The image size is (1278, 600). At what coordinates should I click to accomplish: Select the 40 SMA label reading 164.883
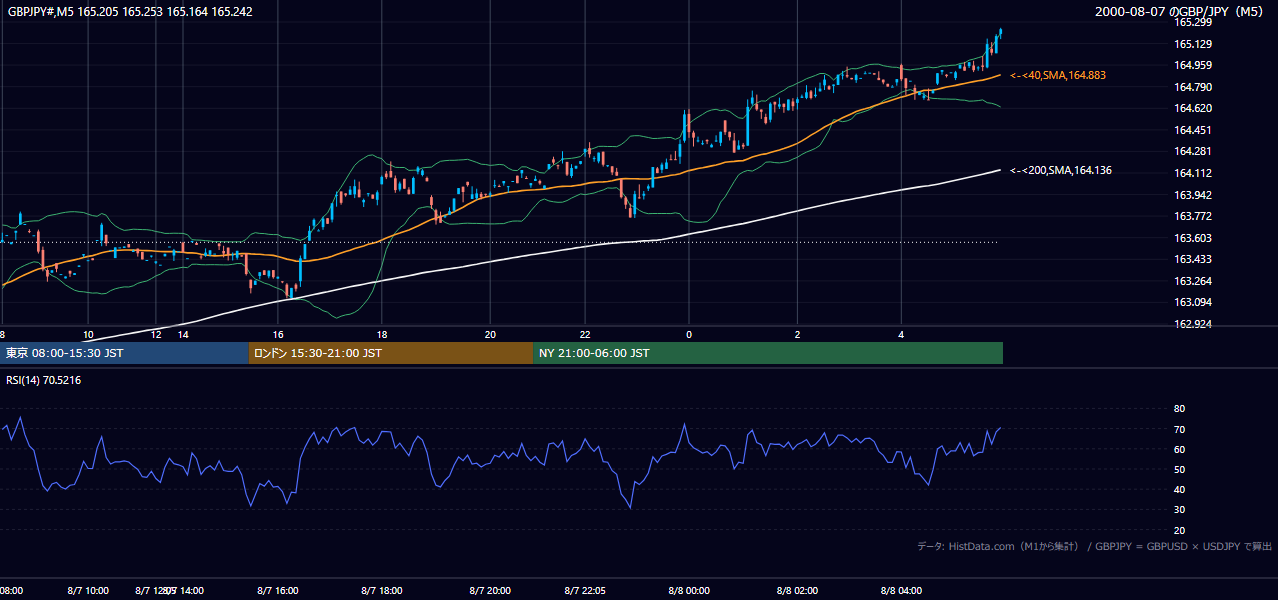[1058, 75]
